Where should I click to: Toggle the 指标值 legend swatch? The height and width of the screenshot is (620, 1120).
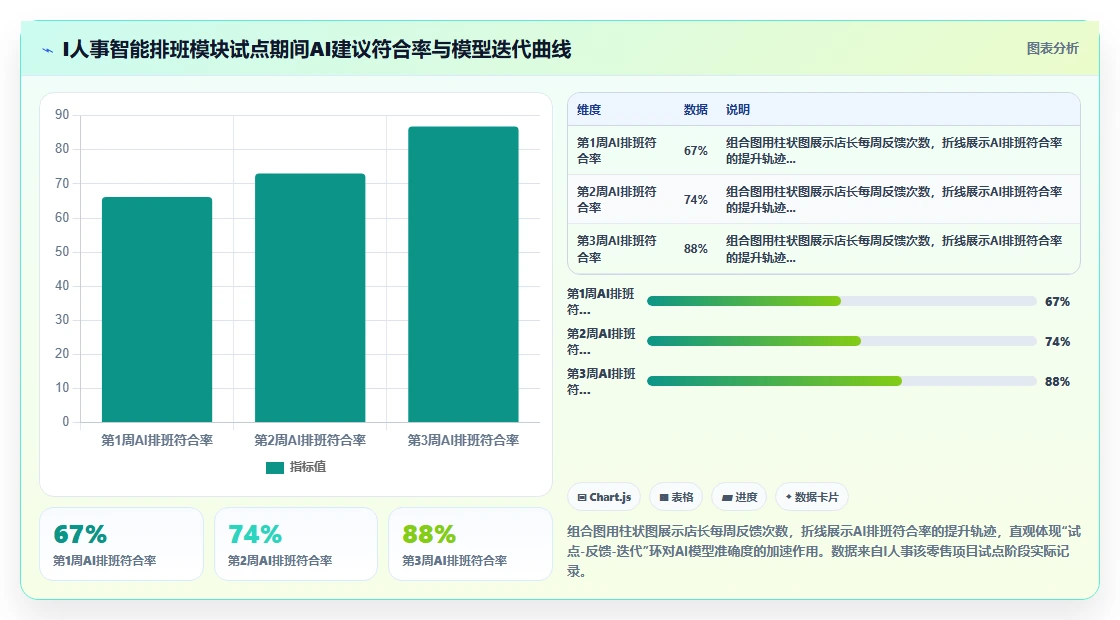(x=275, y=467)
